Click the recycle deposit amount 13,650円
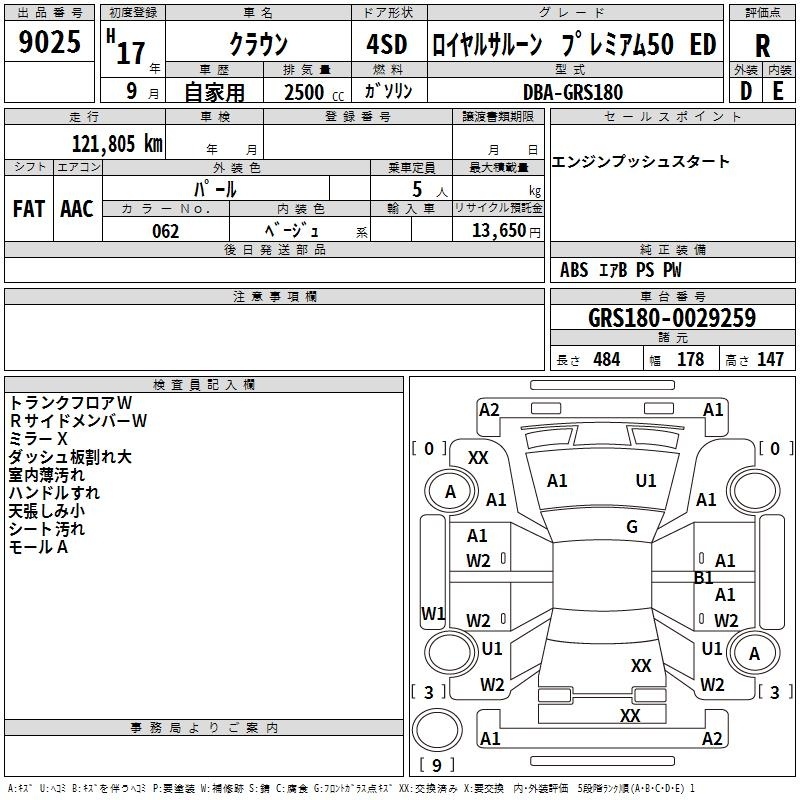The image size is (800, 800). coord(505,230)
